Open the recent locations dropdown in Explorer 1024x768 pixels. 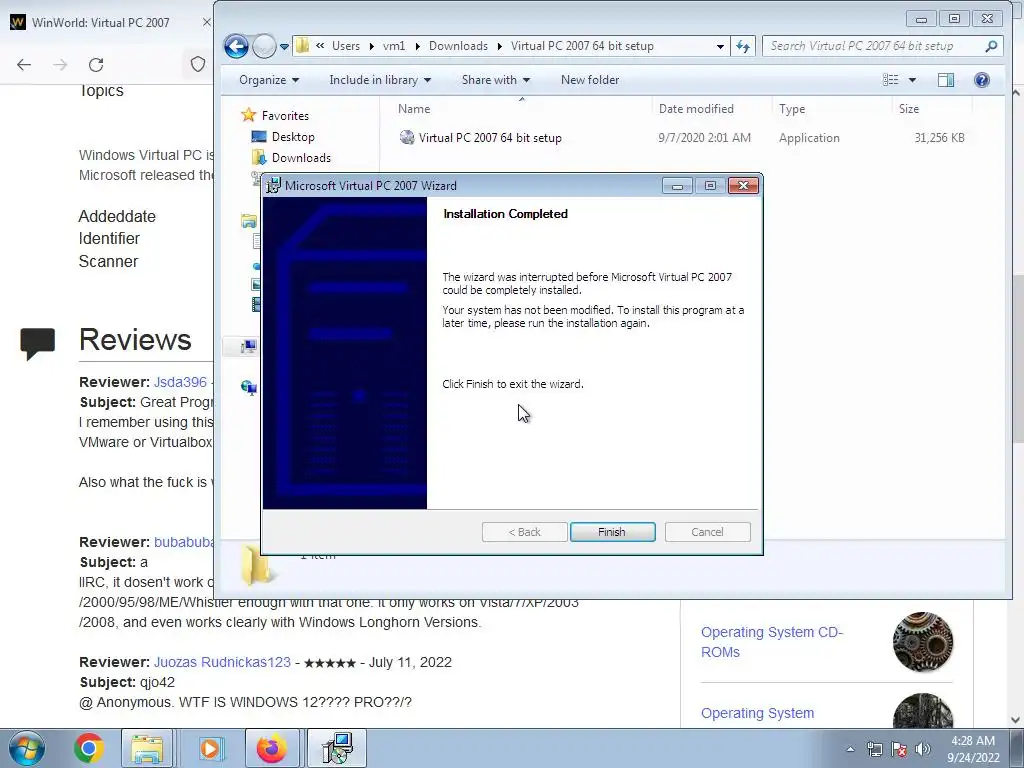pos(284,46)
